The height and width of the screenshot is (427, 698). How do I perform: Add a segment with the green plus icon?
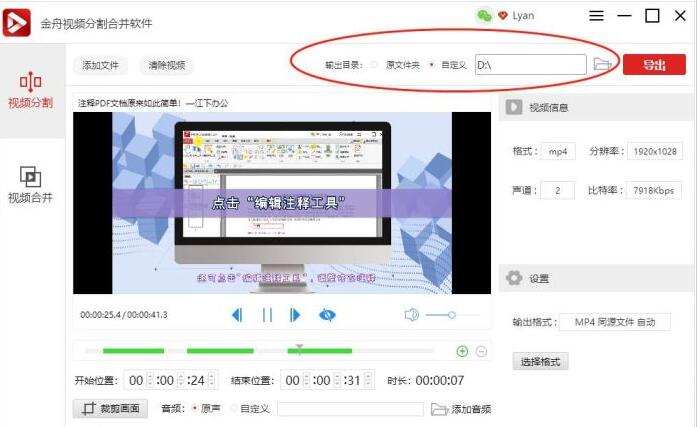[x=462, y=351]
